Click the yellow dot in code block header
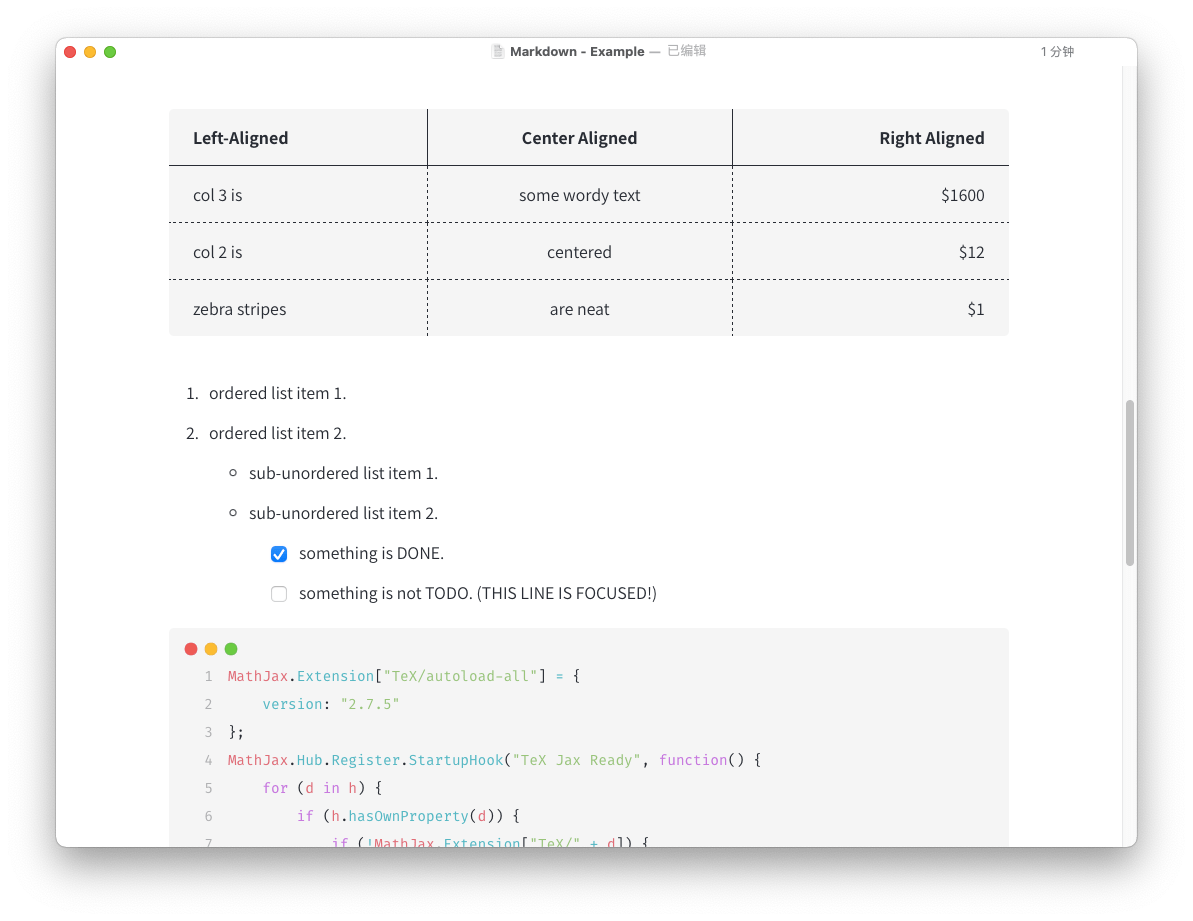Screen dimensions: 1193x921 point(211,649)
